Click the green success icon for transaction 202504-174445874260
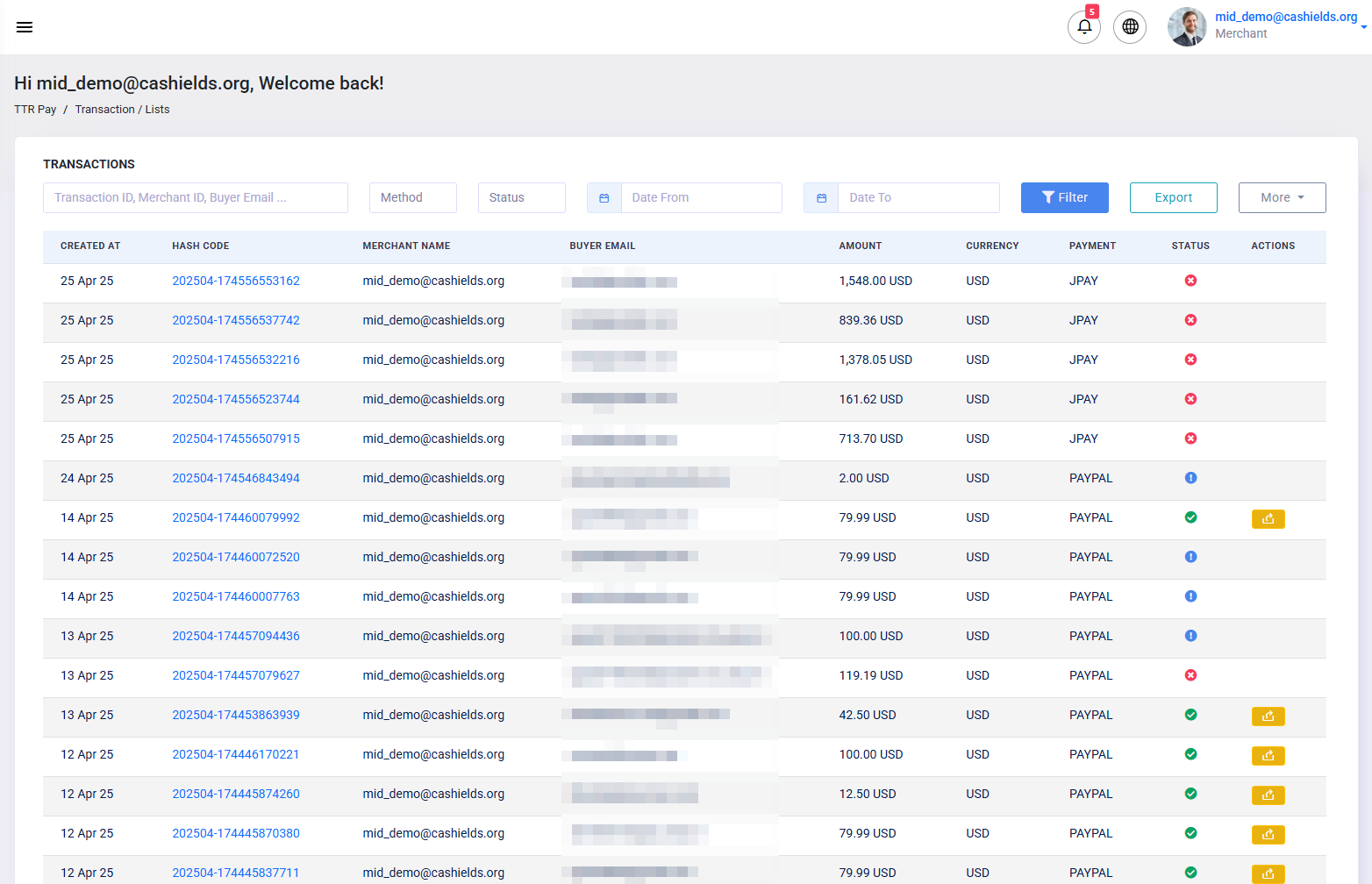 pos(1190,793)
